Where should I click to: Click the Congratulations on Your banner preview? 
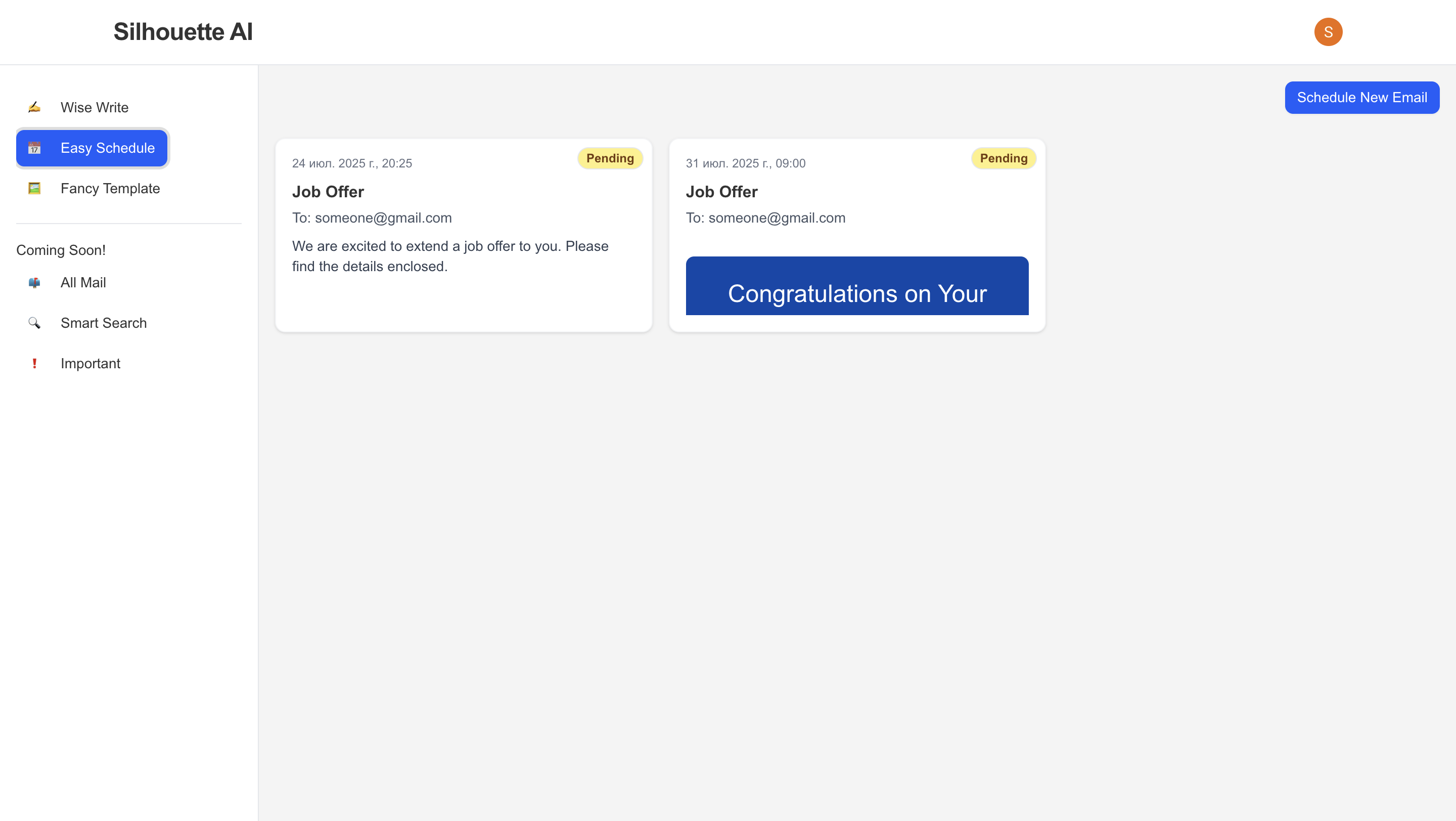point(857,286)
